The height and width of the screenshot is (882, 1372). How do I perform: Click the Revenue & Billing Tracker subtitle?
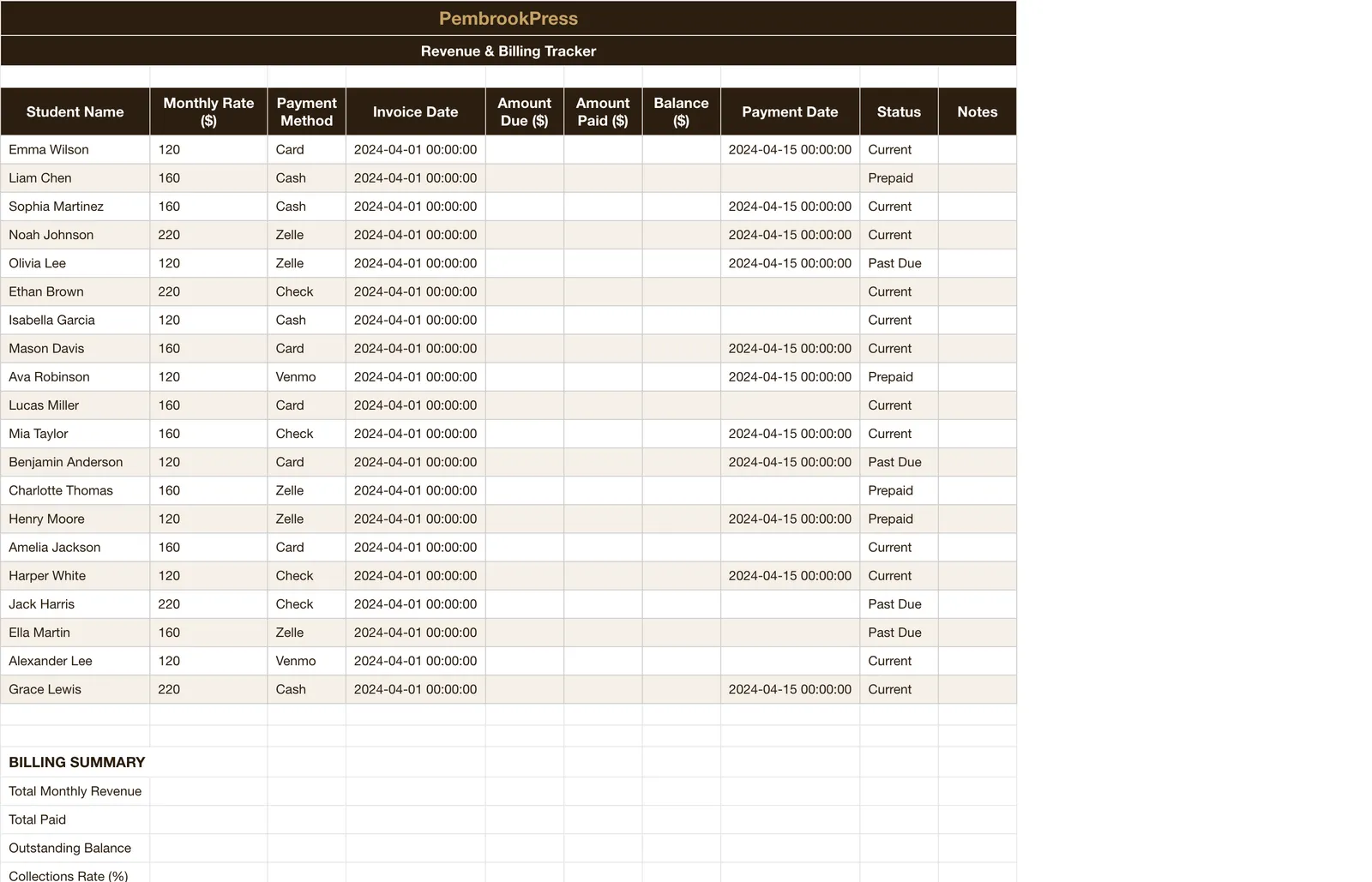(x=508, y=51)
